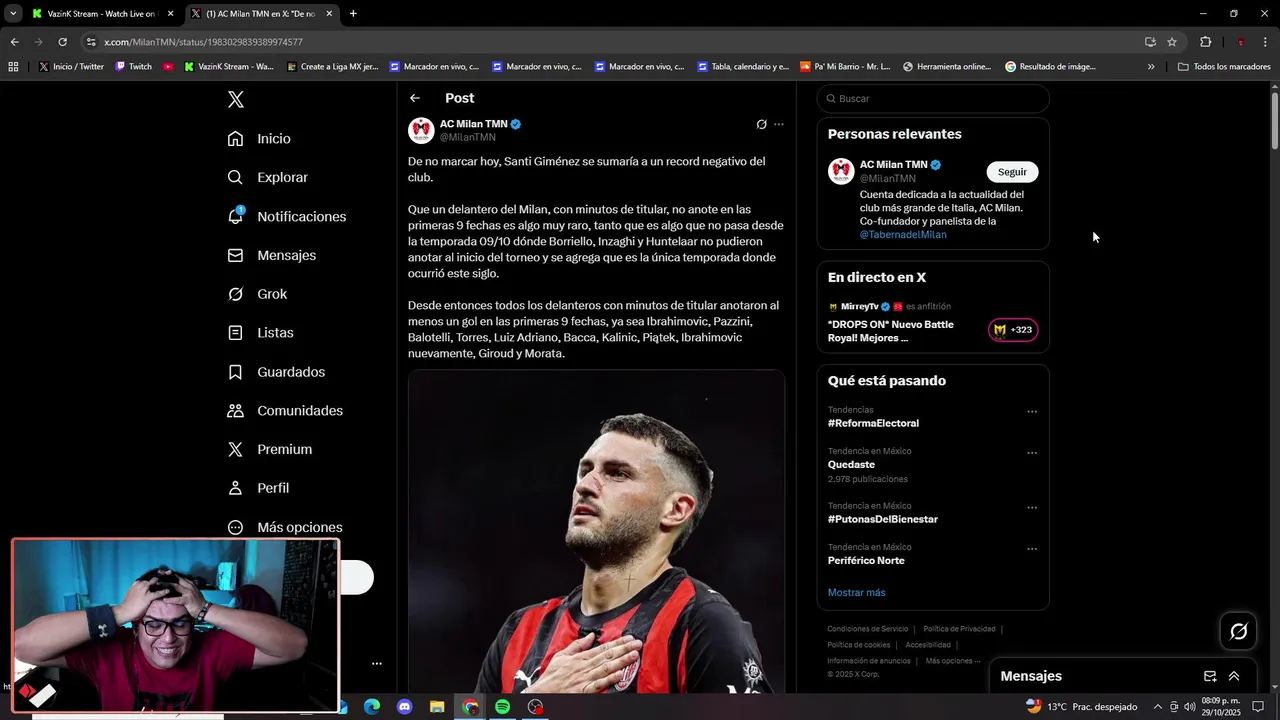
Task: Click AC Milan TMN avatar on the post
Action: 421,130
